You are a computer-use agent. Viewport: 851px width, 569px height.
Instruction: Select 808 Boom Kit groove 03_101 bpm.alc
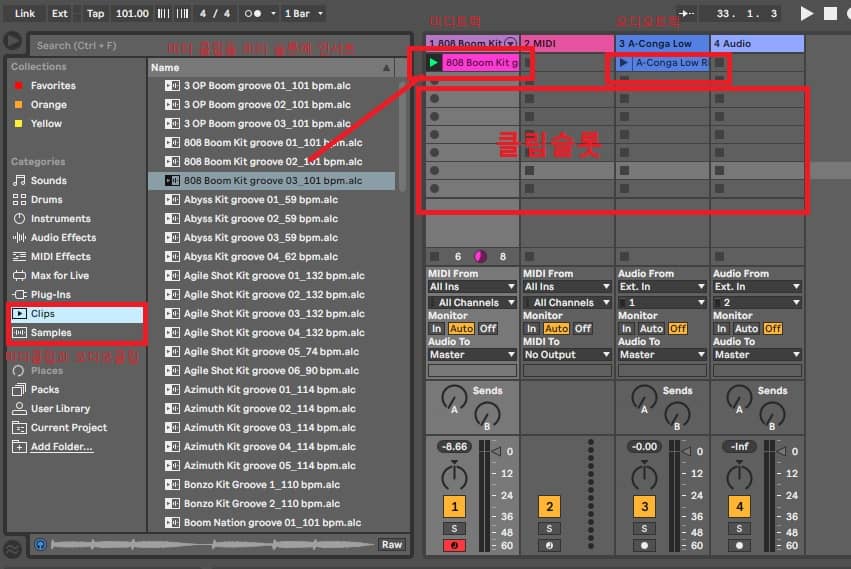tap(271, 181)
